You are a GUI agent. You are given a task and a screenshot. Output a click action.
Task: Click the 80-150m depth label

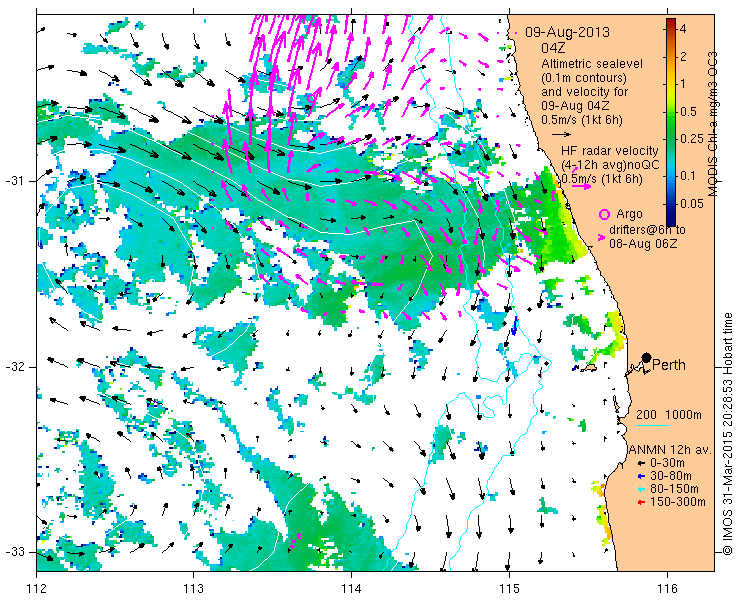[674, 489]
